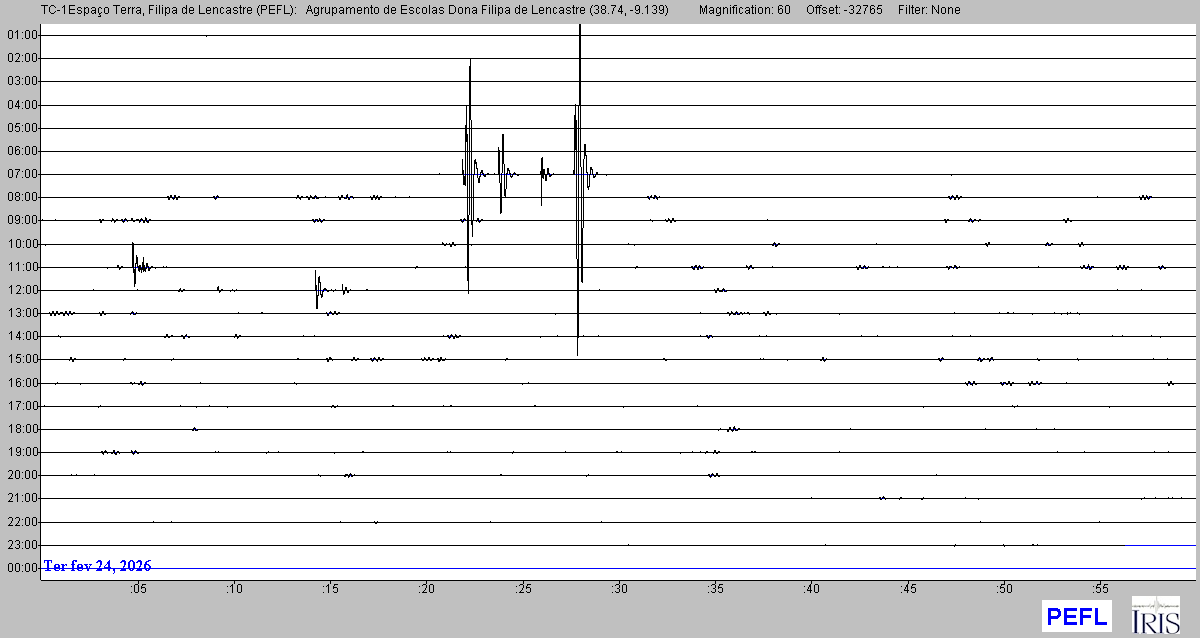The height and width of the screenshot is (638, 1200).
Task: Click the blue PEFL station badge
Action: pos(1076,616)
